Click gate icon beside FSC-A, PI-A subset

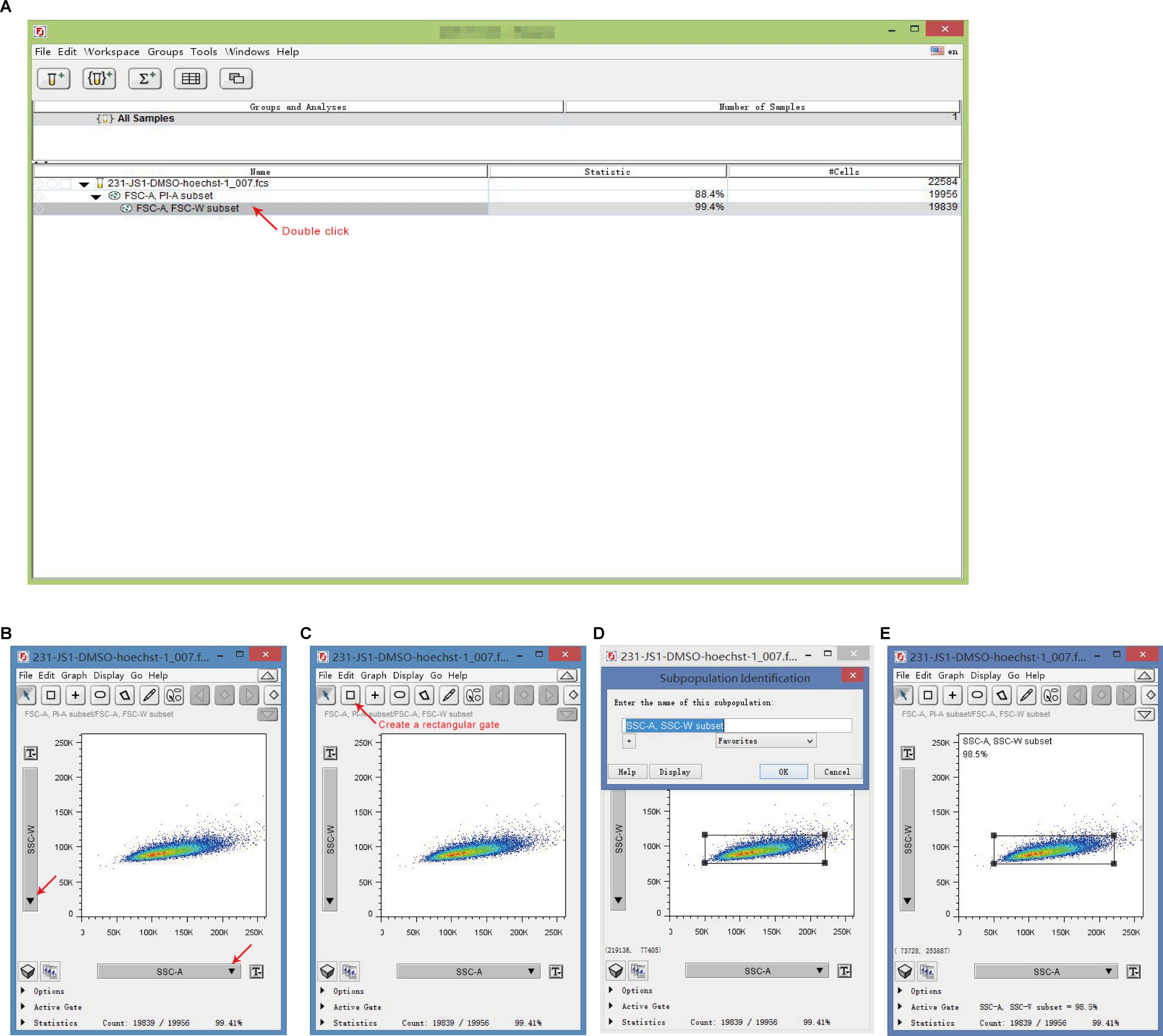coord(114,196)
